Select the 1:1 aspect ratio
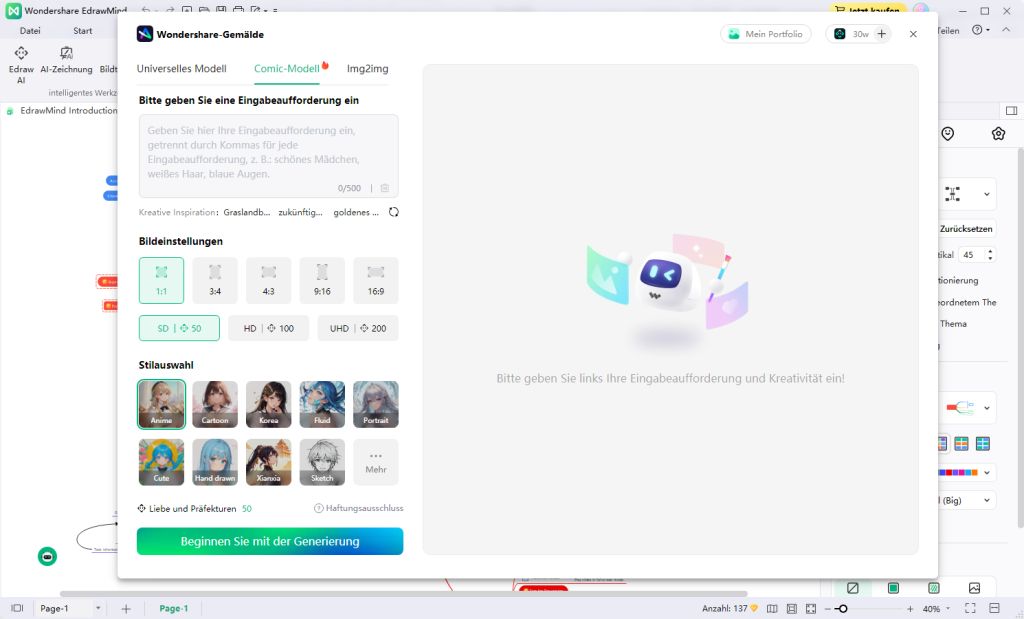 (161, 280)
